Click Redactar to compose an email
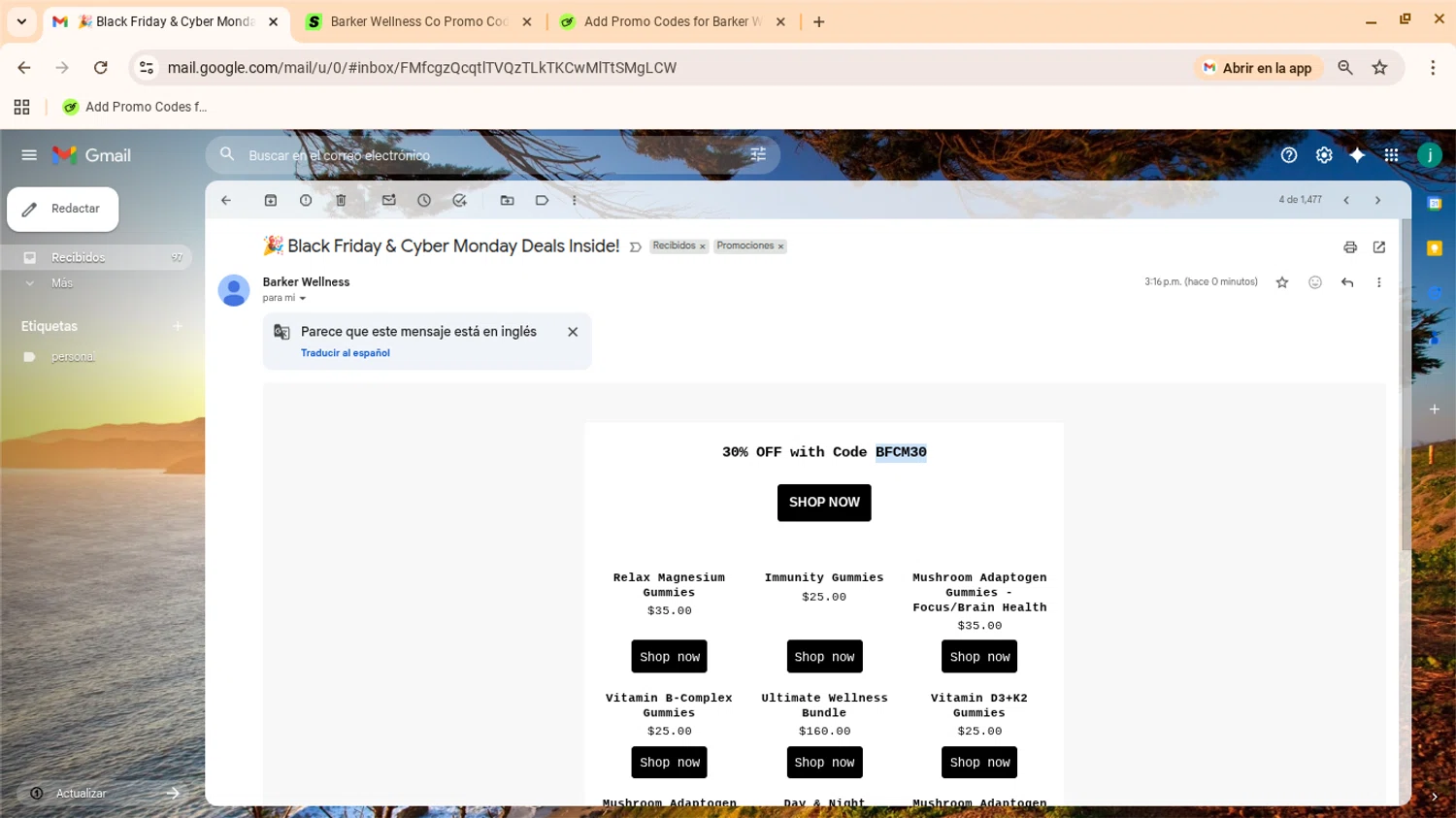Image resolution: width=1456 pixels, height=818 pixels. pyautogui.click(x=63, y=209)
